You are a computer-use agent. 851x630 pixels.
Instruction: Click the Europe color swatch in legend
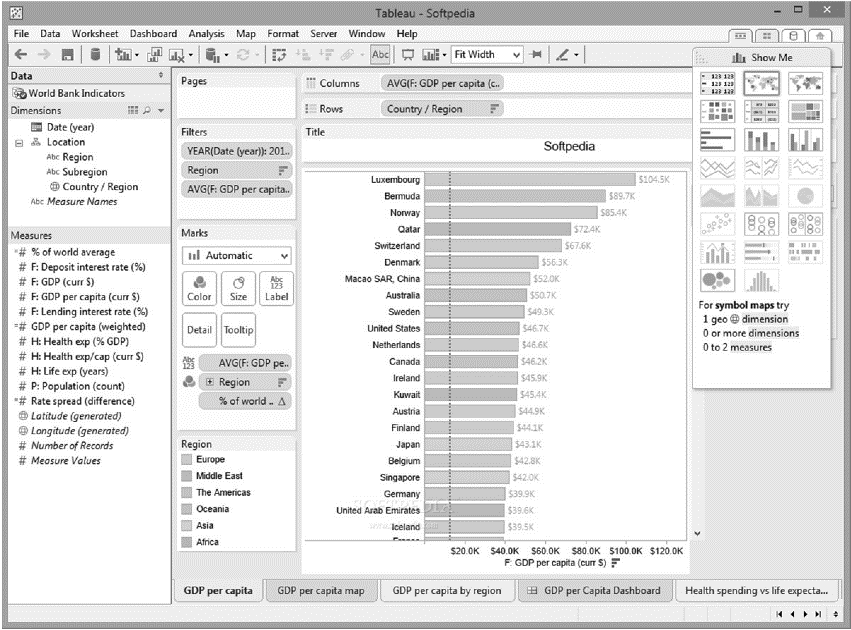coord(187,460)
